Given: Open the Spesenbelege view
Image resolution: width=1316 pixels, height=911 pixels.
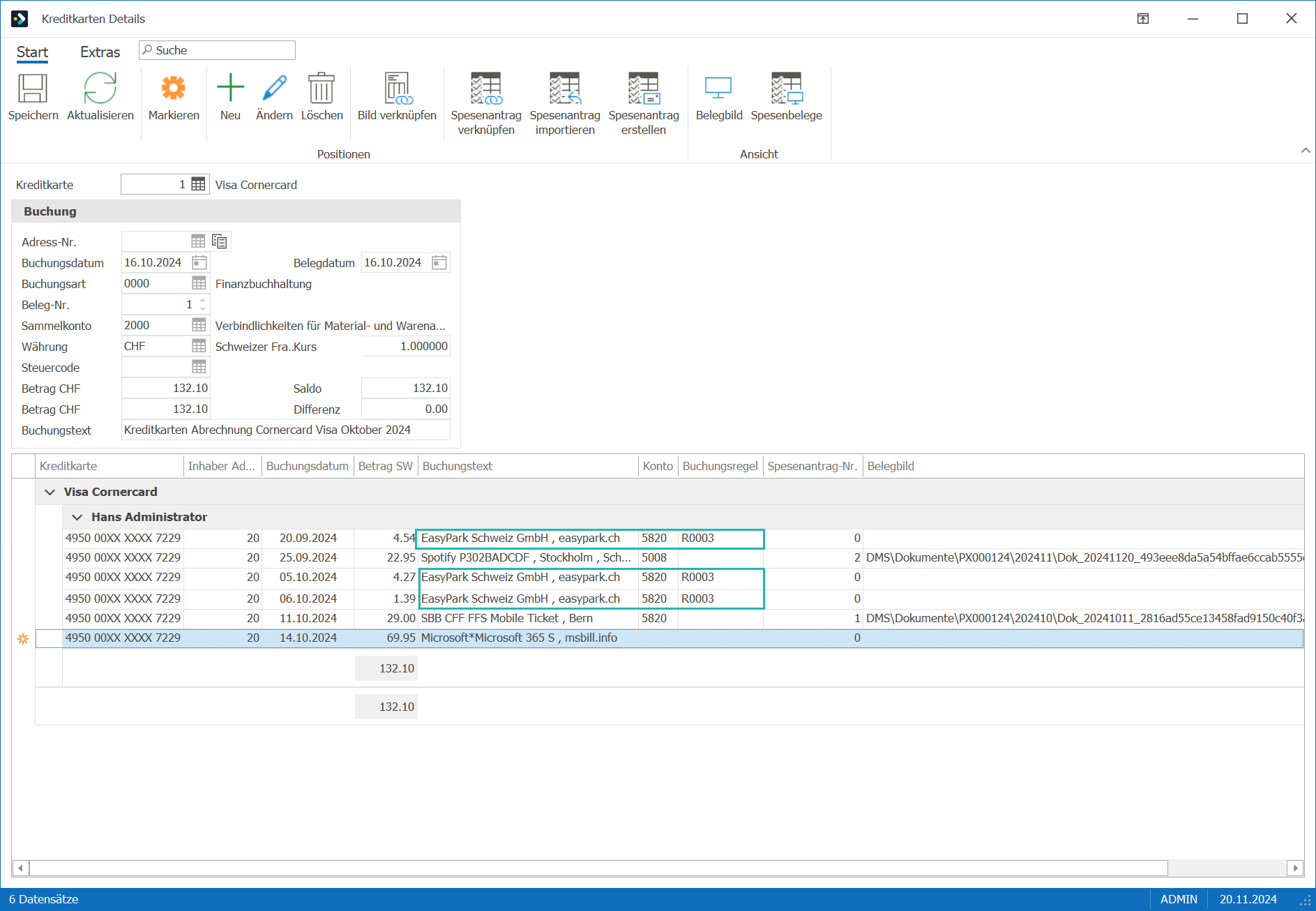Looking at the screenshot, I should pyautogui.click(x=787, y=89).
